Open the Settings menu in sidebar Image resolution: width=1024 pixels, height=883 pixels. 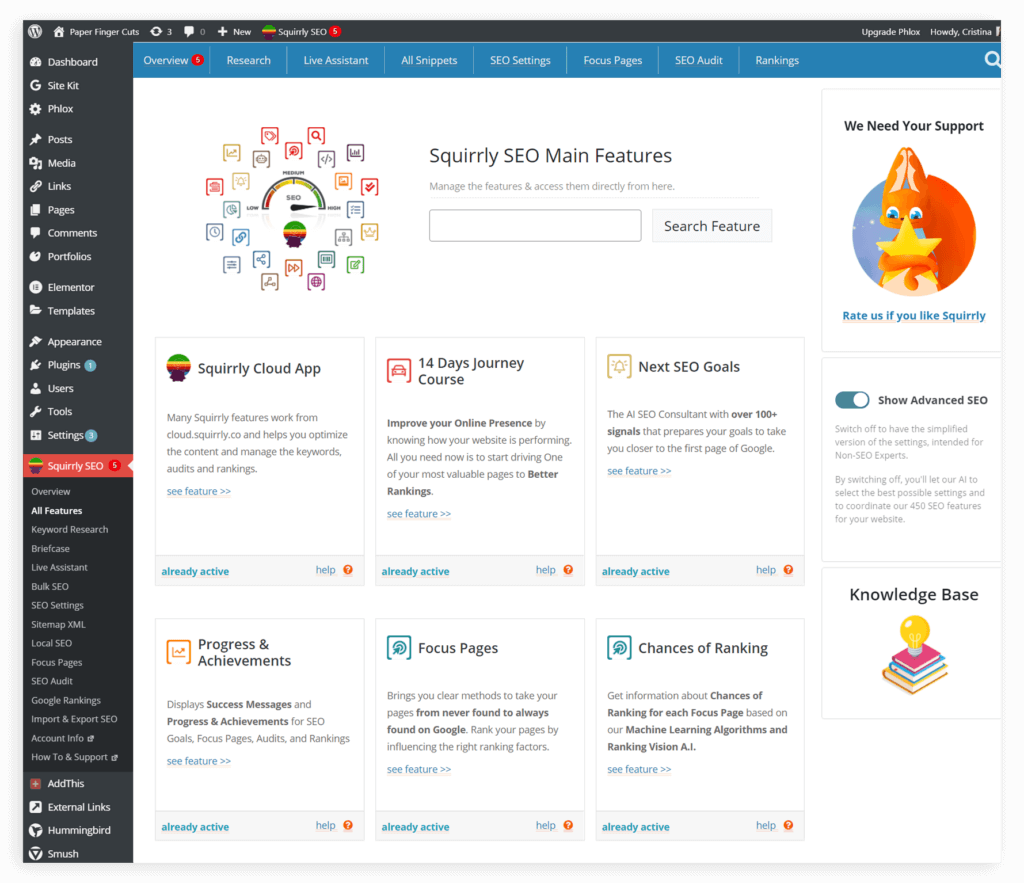point(65,435)
